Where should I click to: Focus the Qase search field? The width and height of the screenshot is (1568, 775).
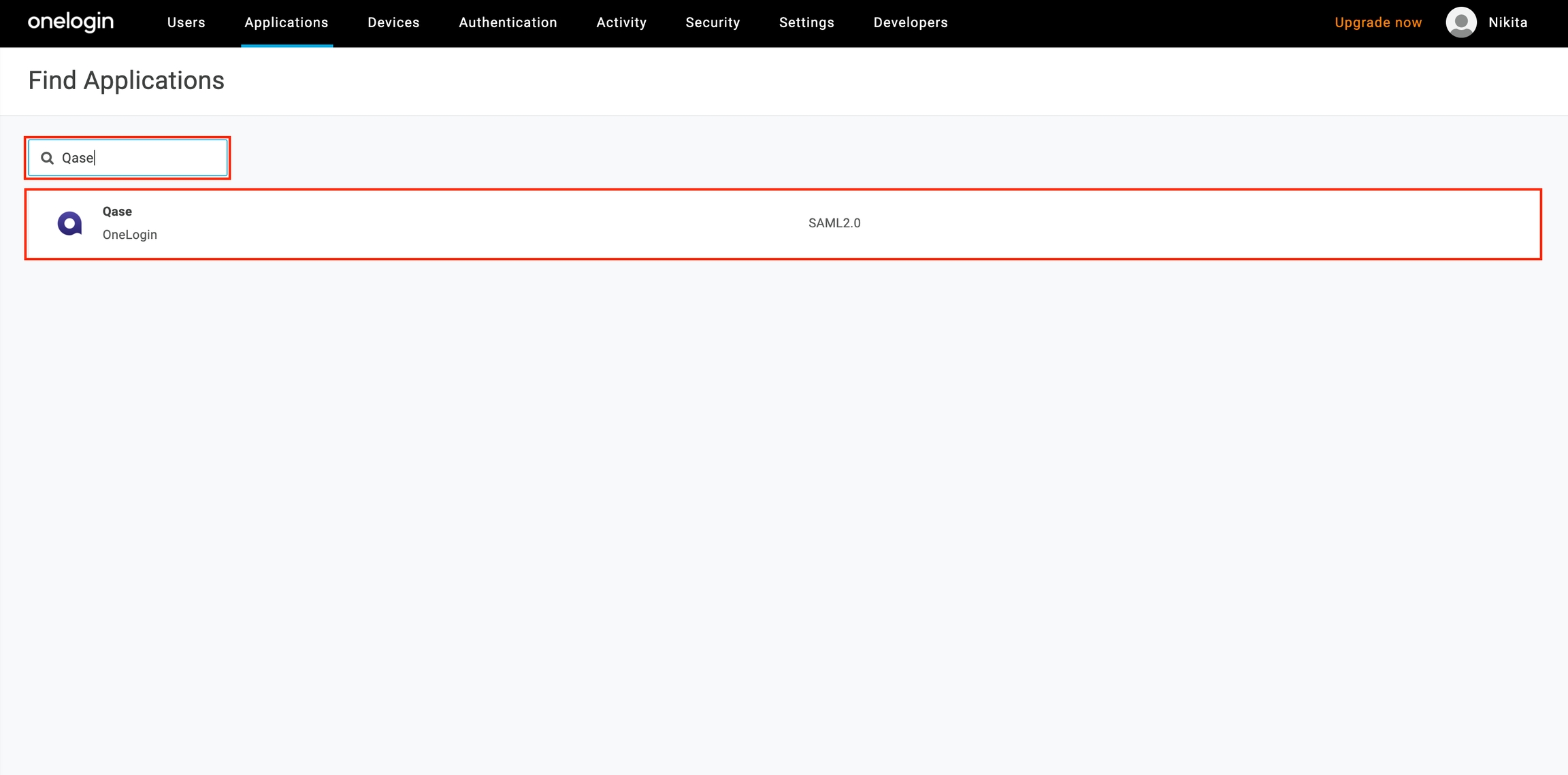pyautogui.click(x=128, y=158)
